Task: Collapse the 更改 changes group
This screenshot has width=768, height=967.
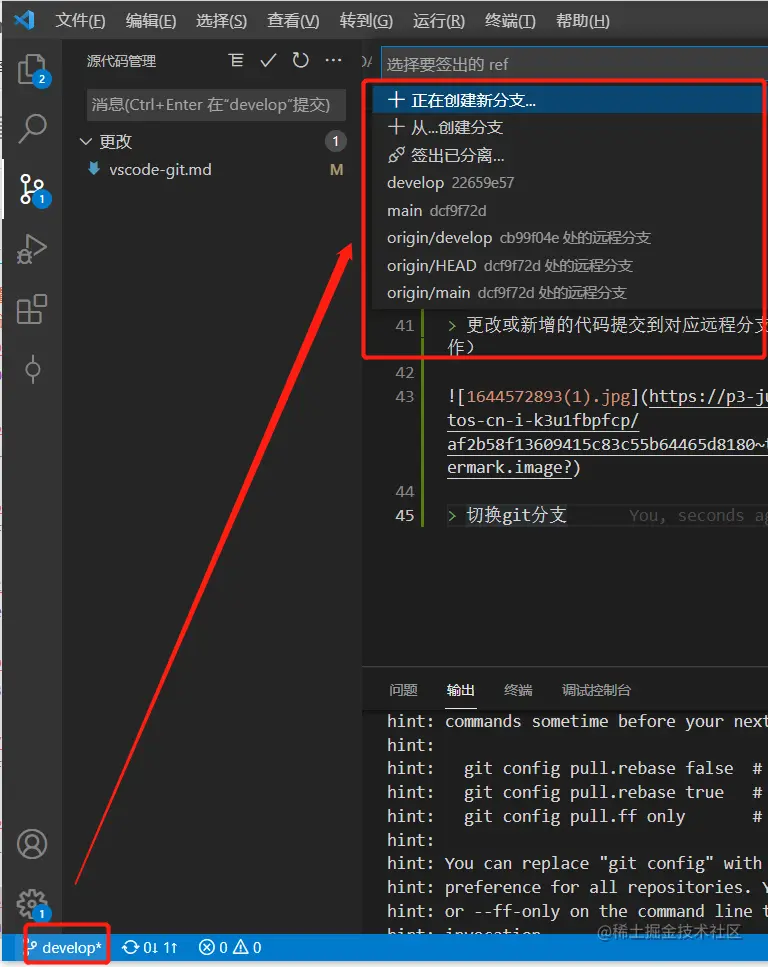Action: click(x=86, y=142)
